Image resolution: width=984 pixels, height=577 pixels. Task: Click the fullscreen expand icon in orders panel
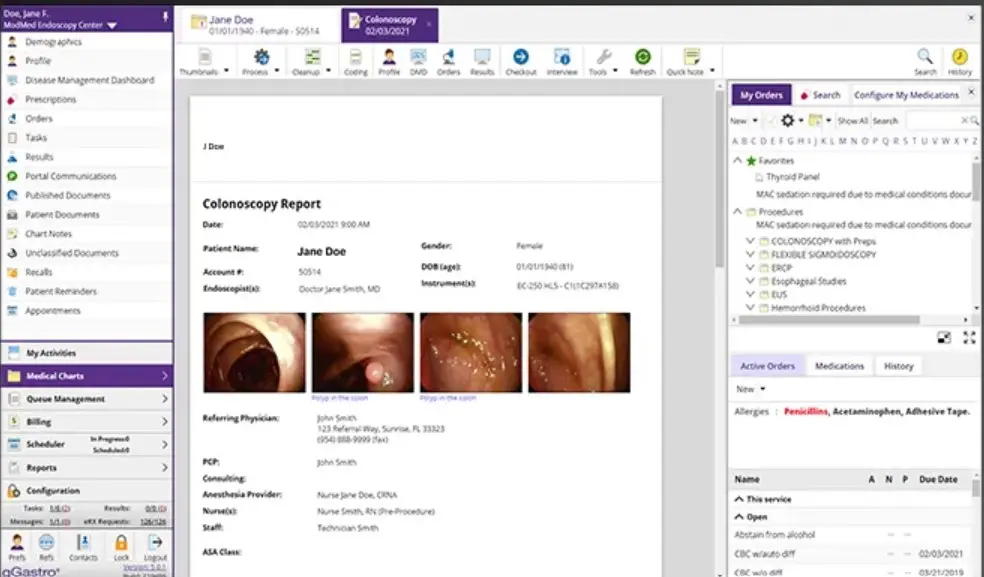pos(968,338)
